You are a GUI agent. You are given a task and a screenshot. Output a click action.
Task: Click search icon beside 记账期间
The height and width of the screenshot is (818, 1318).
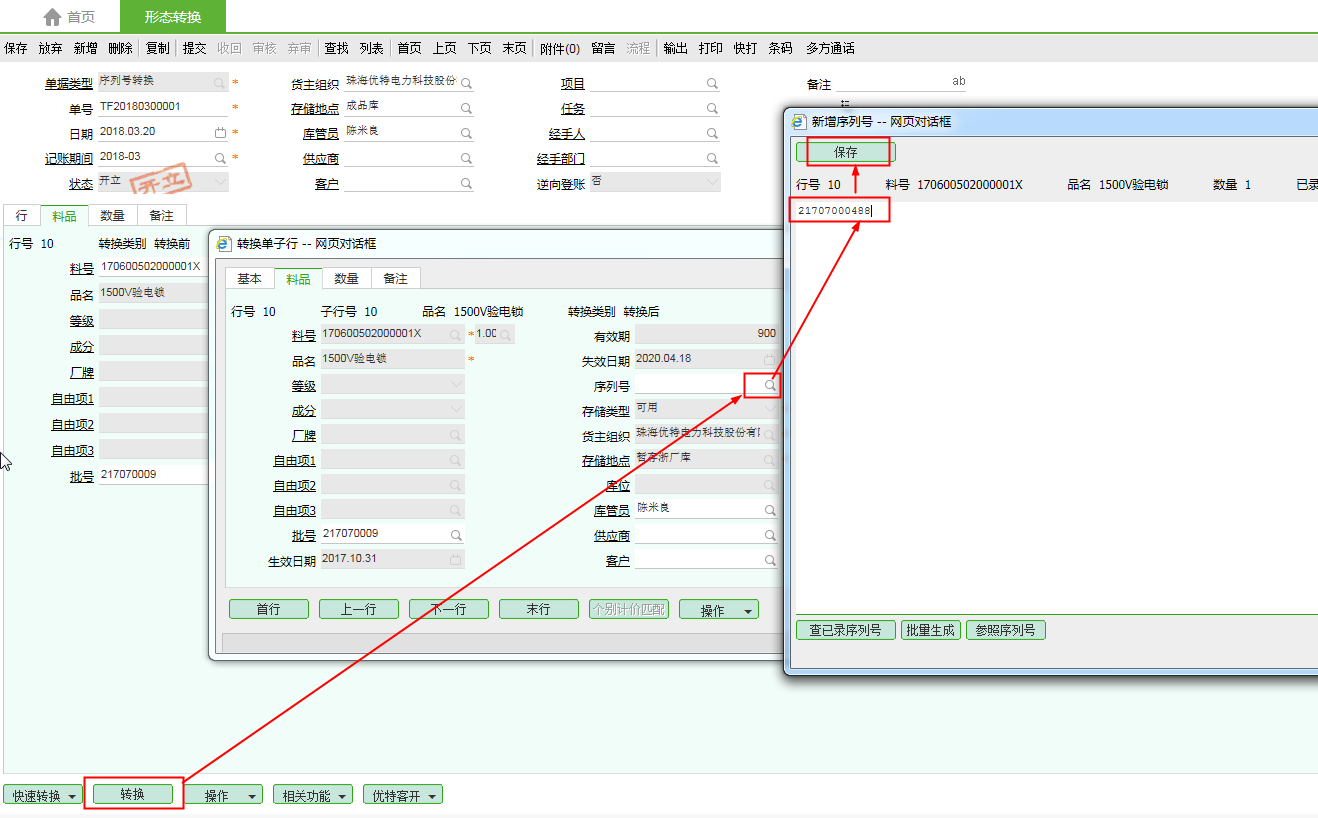(220, 158)
